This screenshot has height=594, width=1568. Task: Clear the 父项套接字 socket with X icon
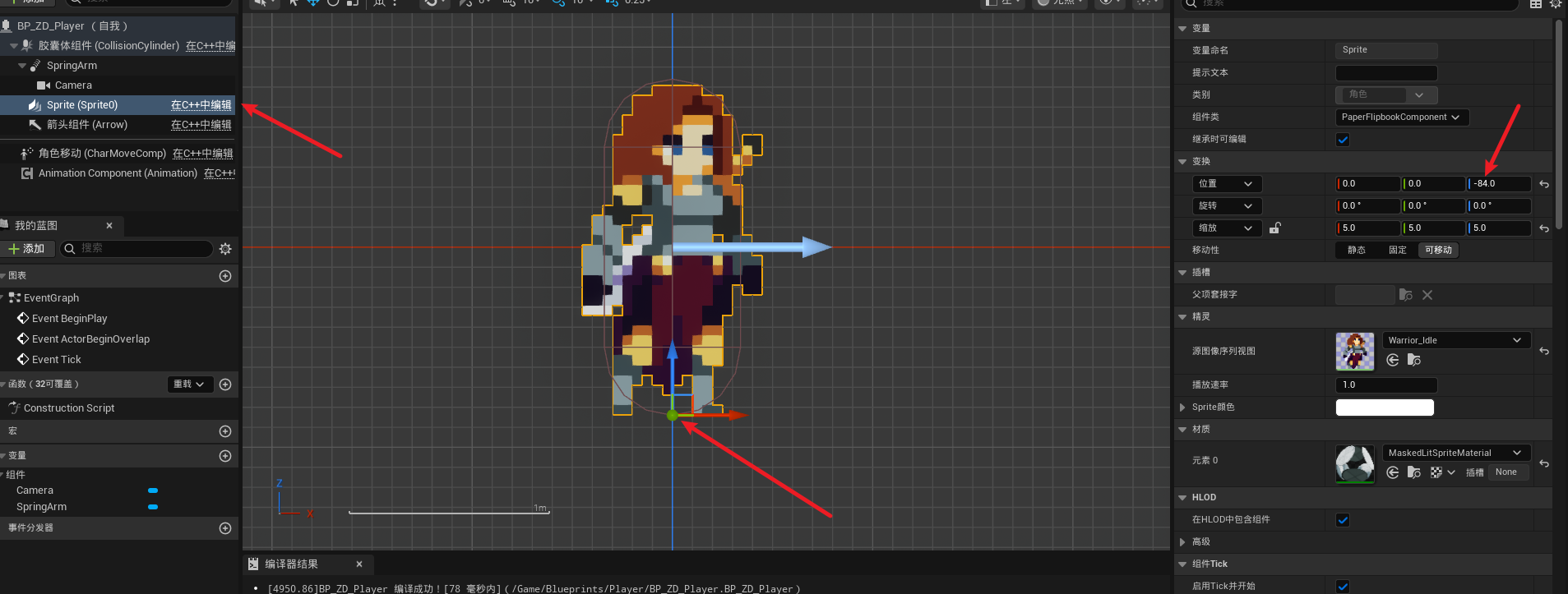[x=1427, y=295]
